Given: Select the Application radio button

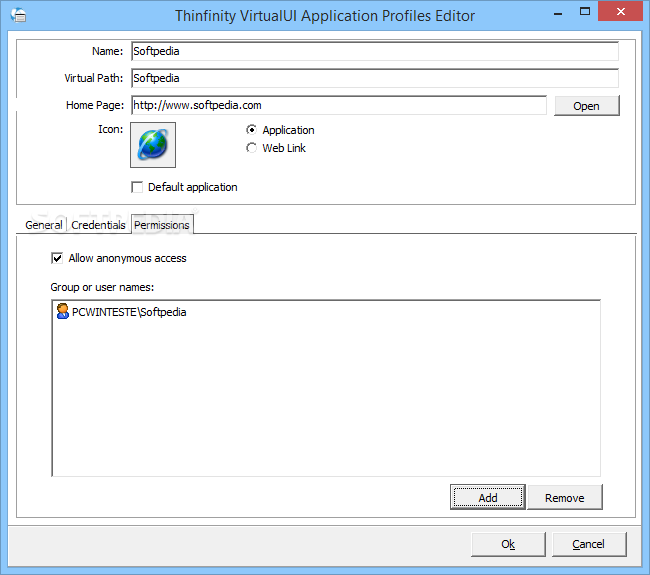Looking at the screenshot, I should [x=251, y=130].
